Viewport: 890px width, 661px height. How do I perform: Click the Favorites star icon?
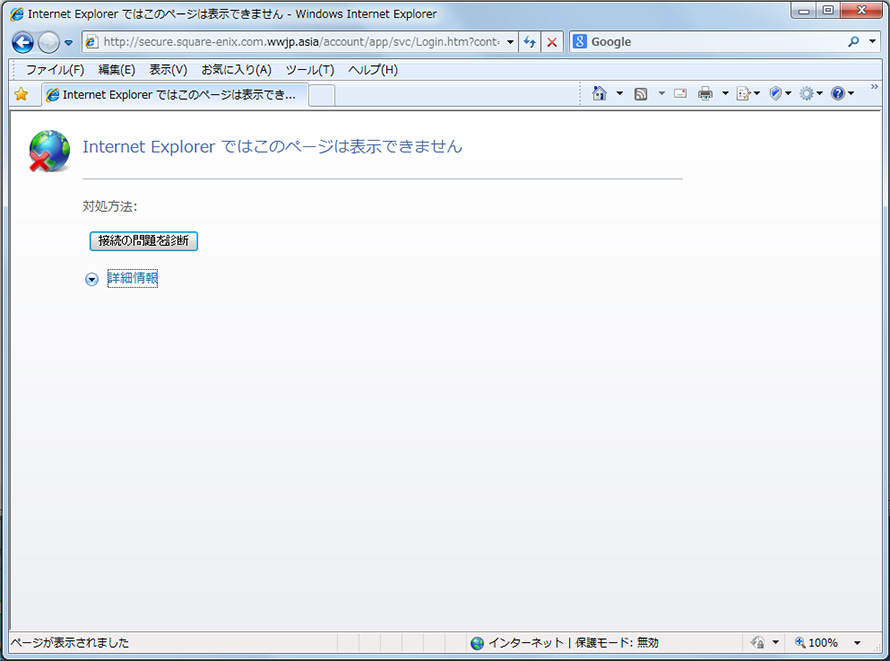[x=21, y=94]
